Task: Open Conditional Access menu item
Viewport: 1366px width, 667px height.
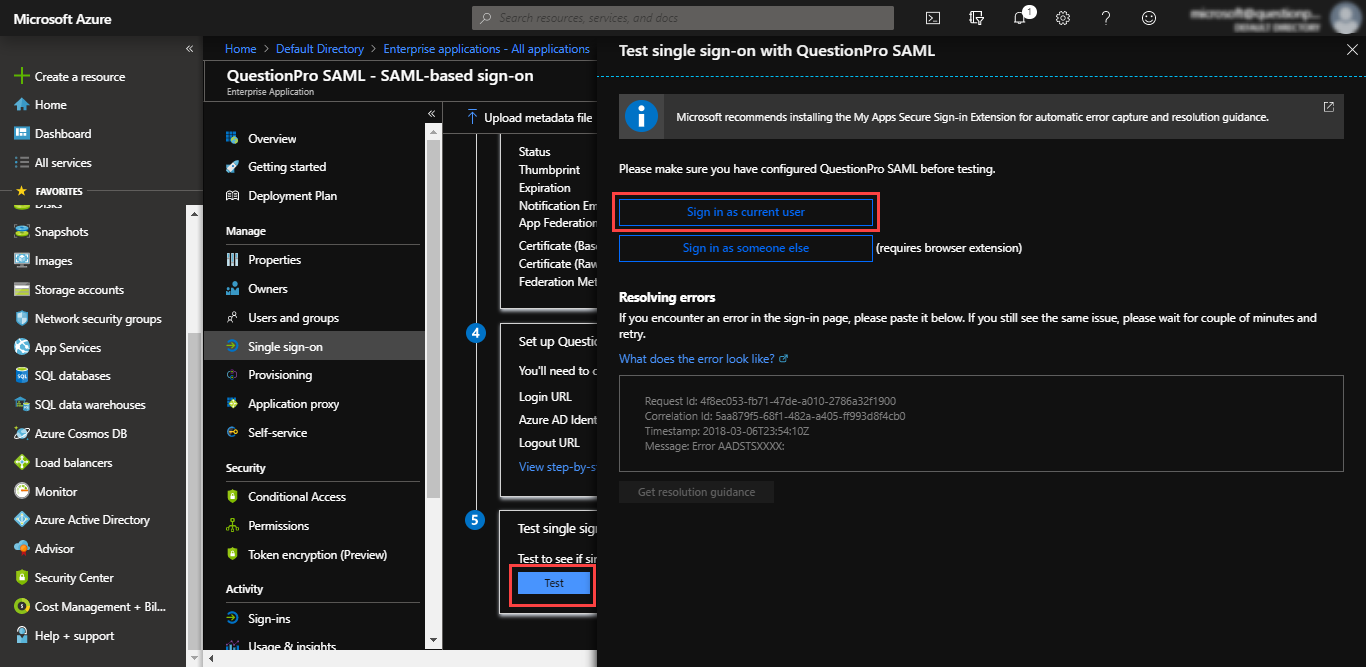Action: [x=296, y=497]
